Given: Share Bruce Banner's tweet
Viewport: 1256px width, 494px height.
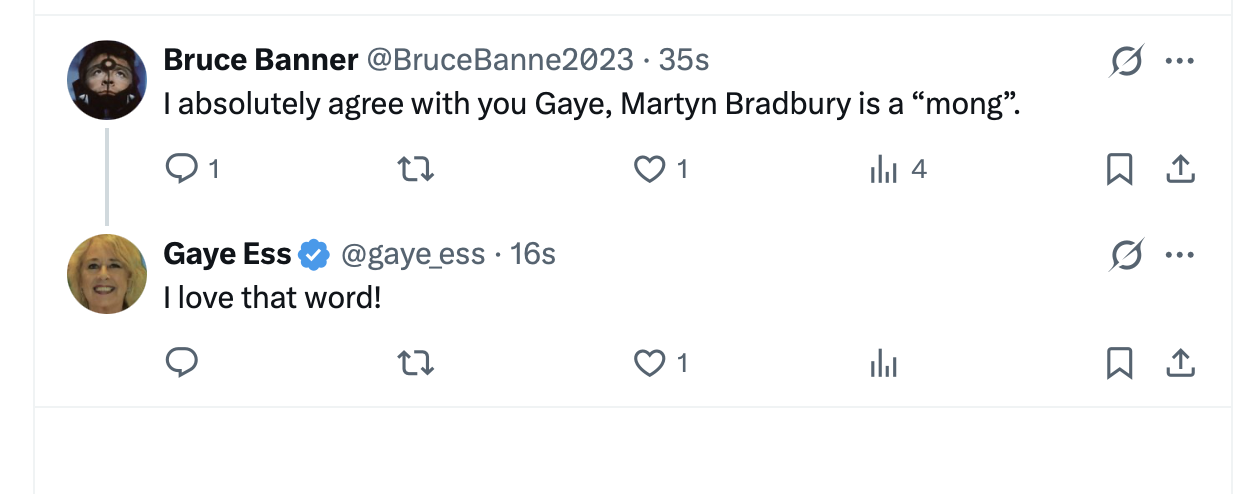Looking at the screenshot, I should pyautogui.click(x=1181, y=171).
